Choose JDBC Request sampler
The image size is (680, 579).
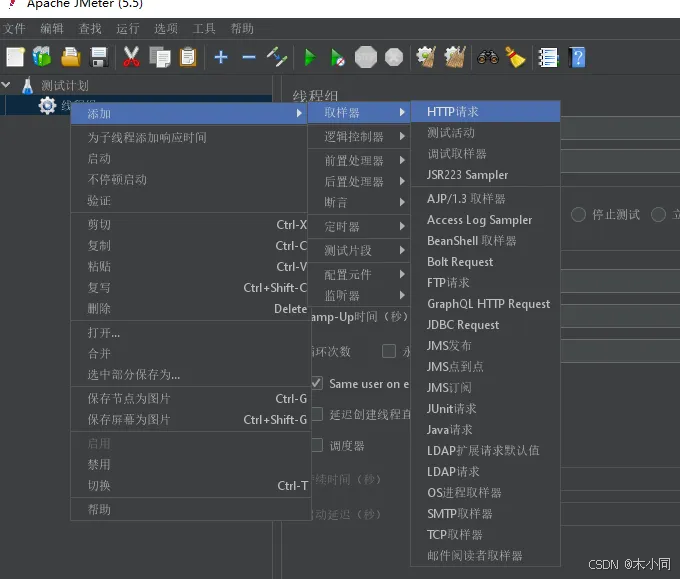[485, 325]
